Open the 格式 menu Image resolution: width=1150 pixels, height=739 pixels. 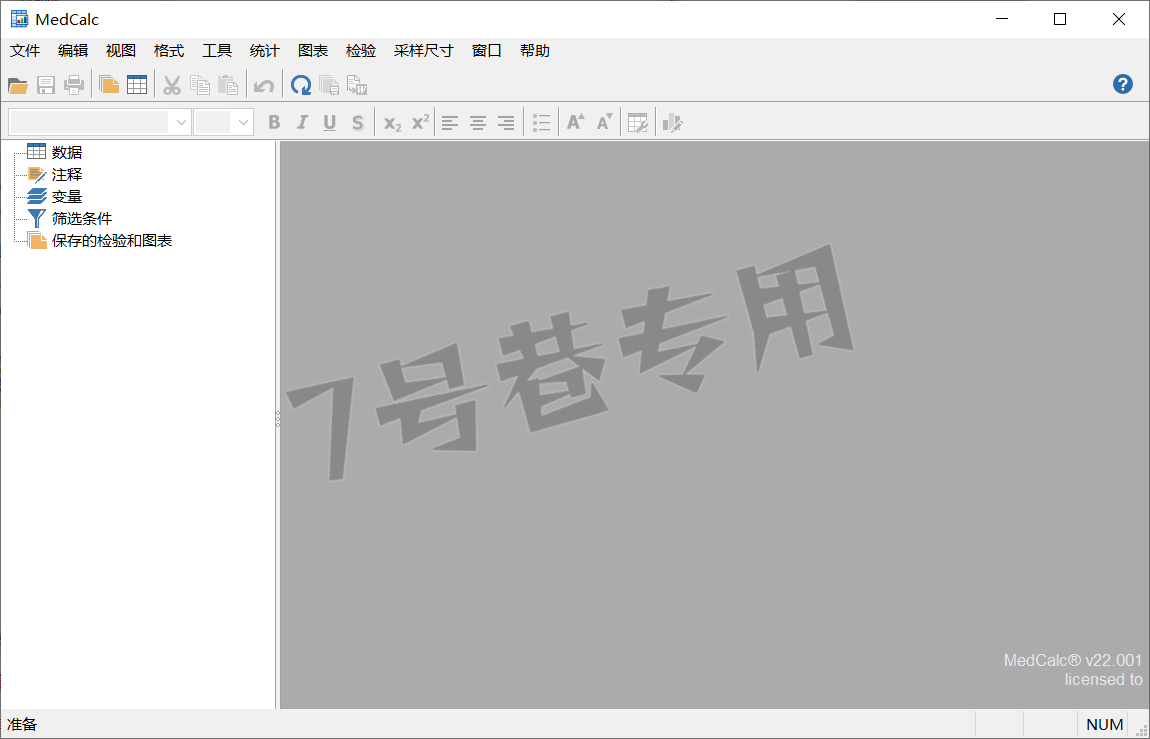169,51
